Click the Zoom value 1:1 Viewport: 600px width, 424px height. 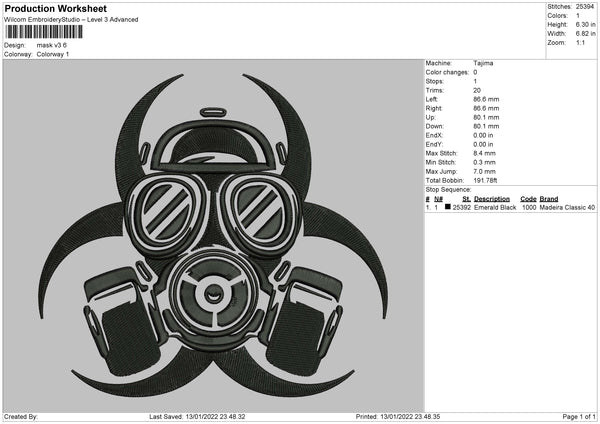tap(580, 42)
